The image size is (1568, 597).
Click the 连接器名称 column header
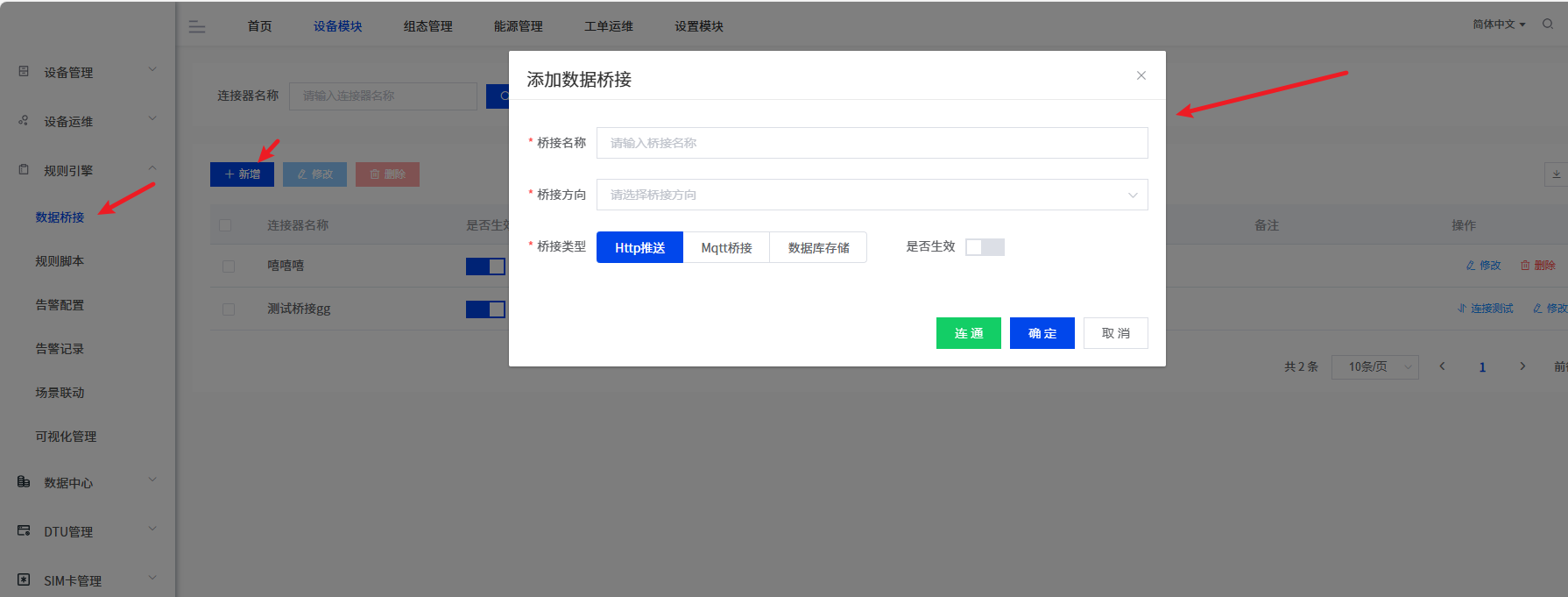[298, 225]
